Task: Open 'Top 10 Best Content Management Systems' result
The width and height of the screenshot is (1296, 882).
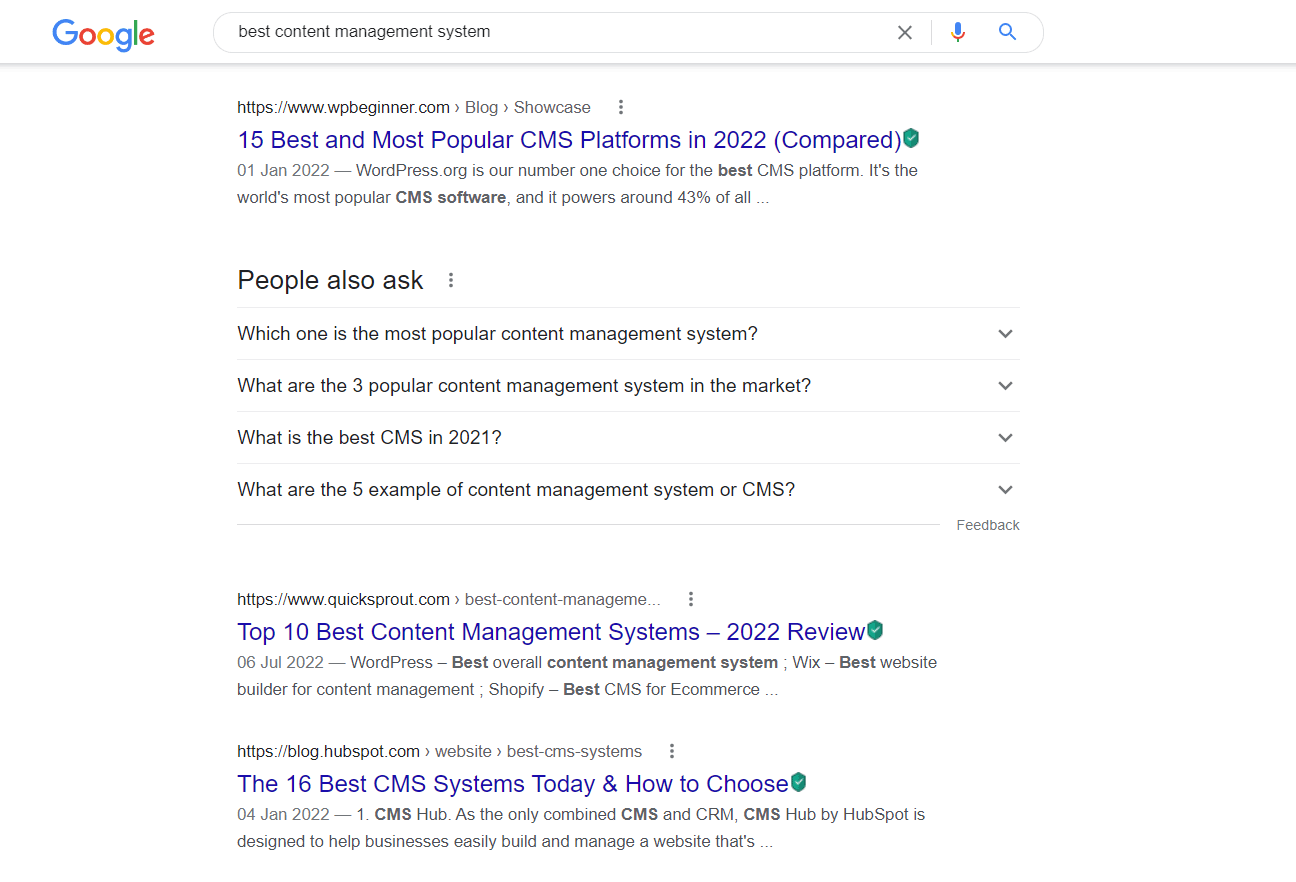Action: [x=551, y=632]
